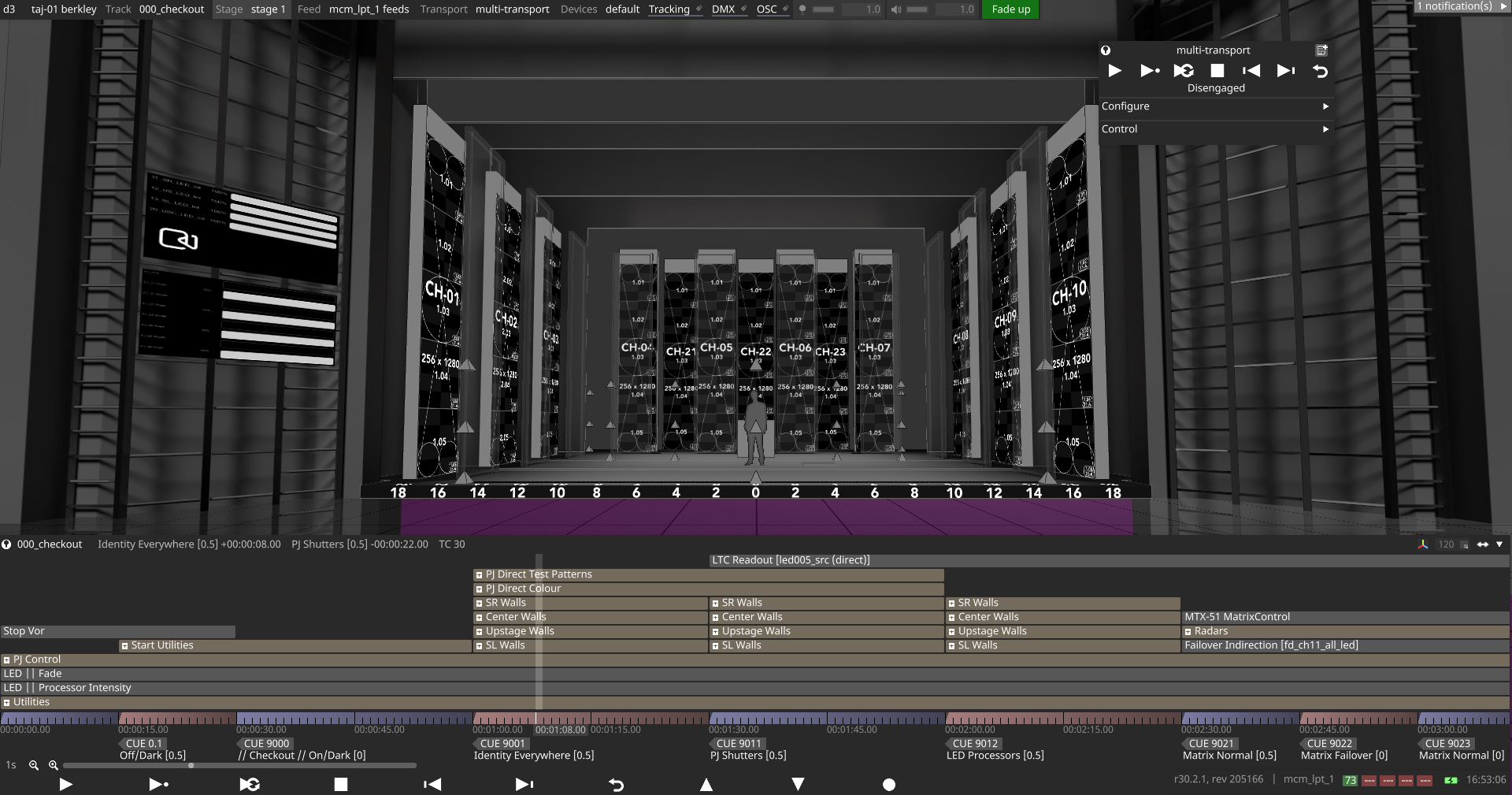1512x795 pixels.
Task: Open the Control submenu in multi-transport
Action: point(1215,129)
